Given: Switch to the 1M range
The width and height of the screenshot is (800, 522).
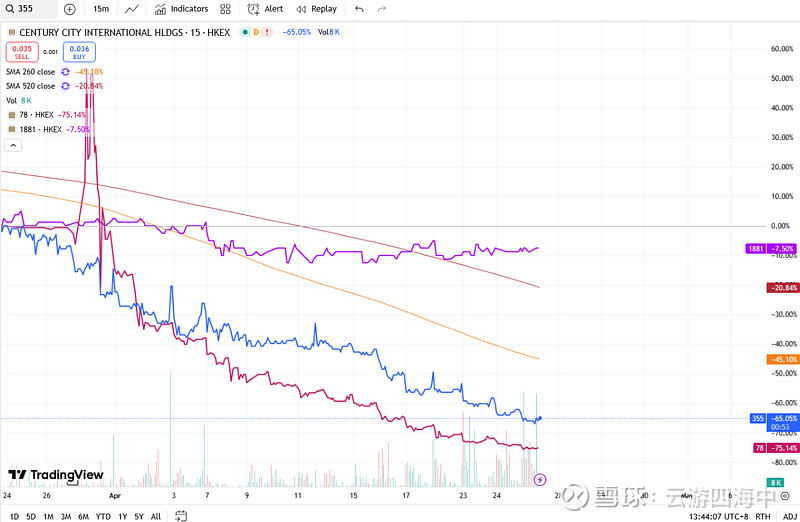Looking at the screenshot, I should pyautogui.click(x=48, y=516).
